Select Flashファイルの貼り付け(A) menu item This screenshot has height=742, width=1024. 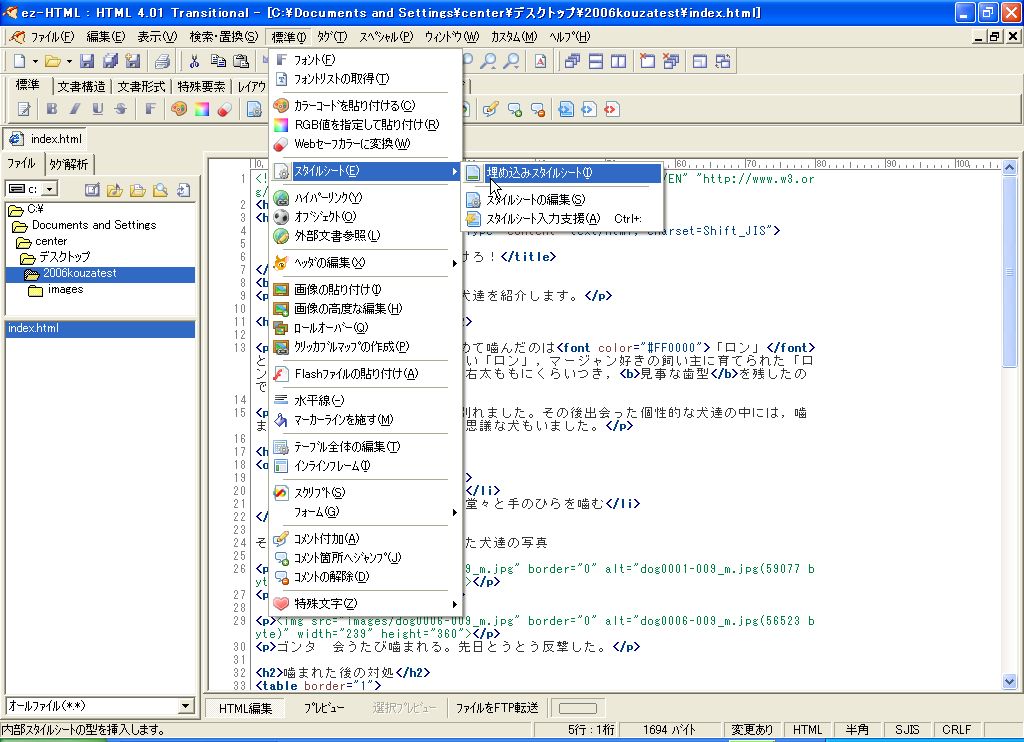point(366,374)
